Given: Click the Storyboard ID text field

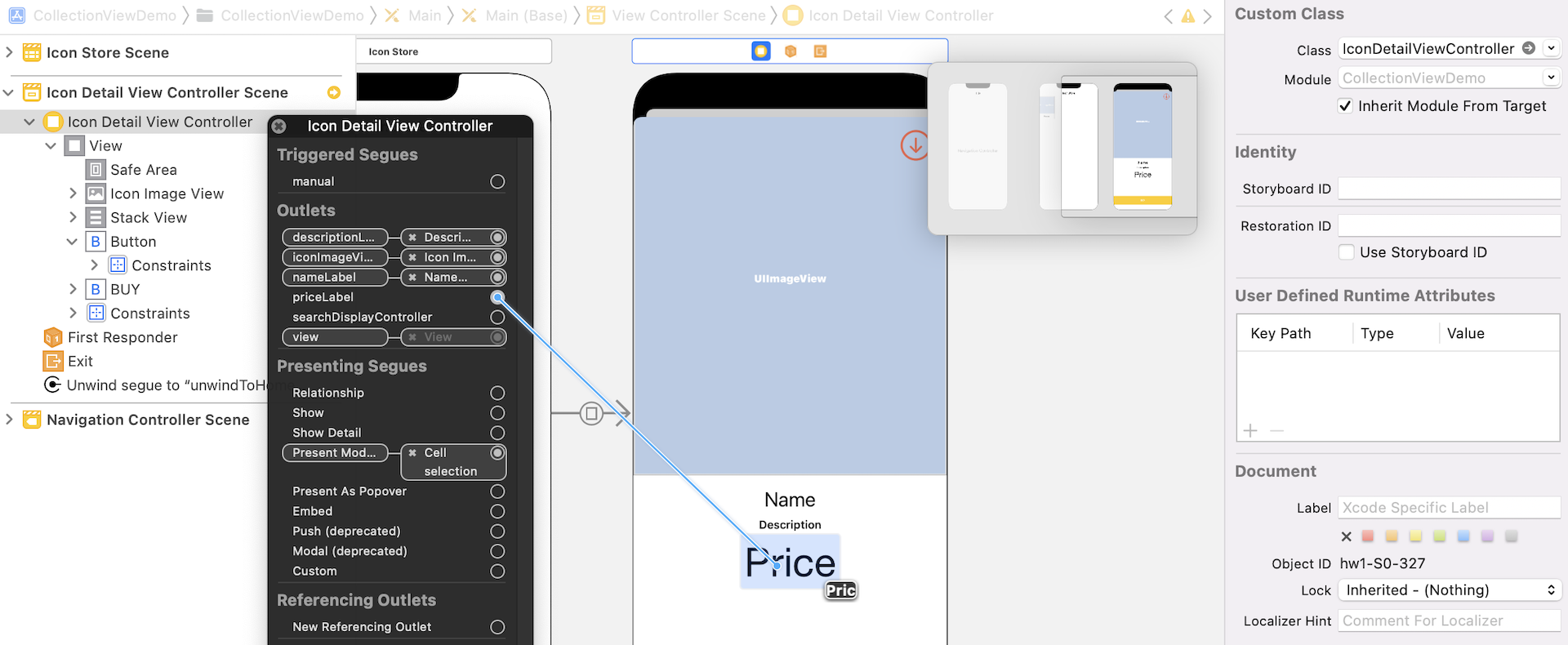Looking at the screenshot, I should [x=1449, y=189].
